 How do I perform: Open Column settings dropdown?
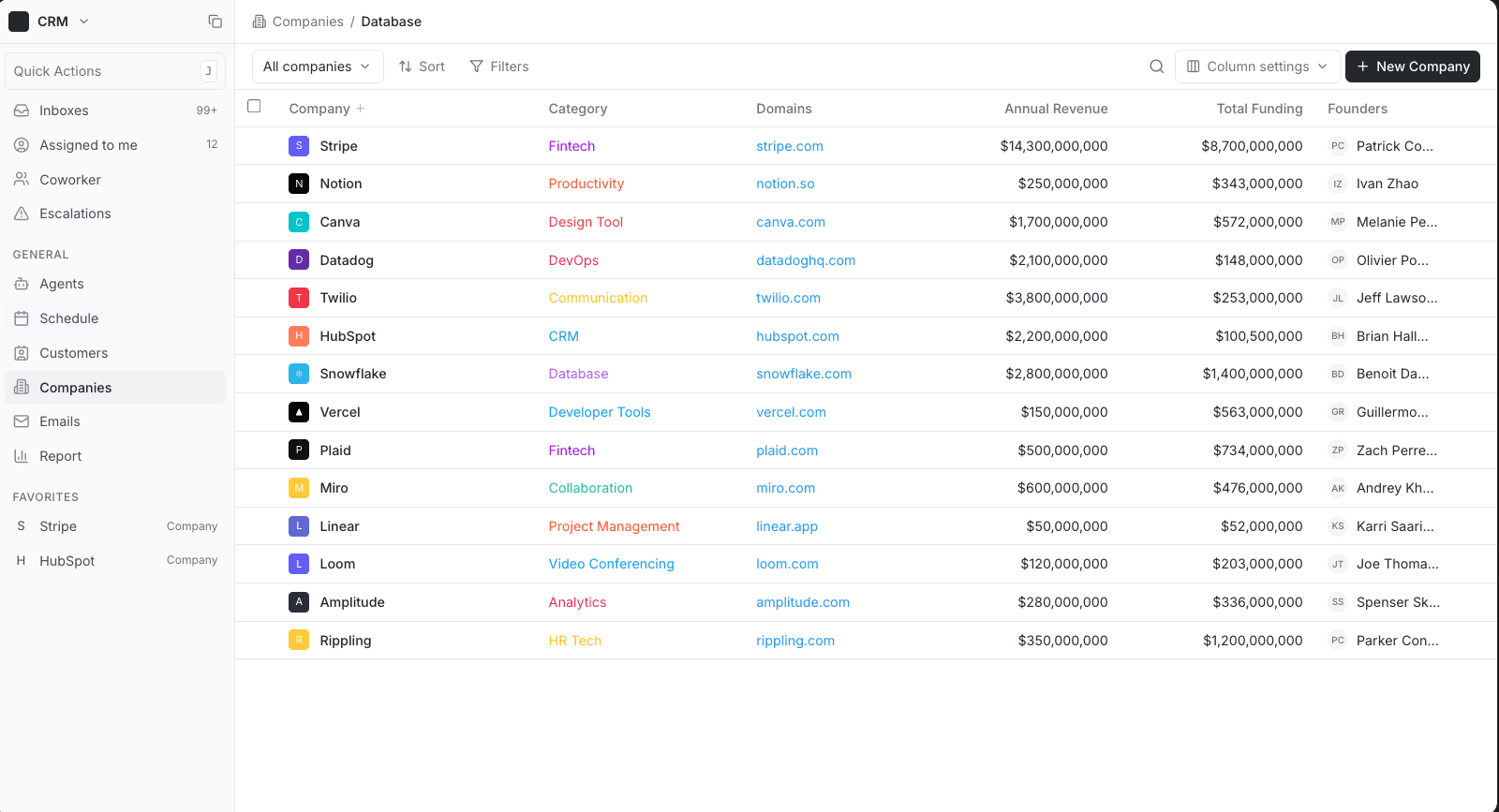pyautogui.click(x=1258, y=66)
